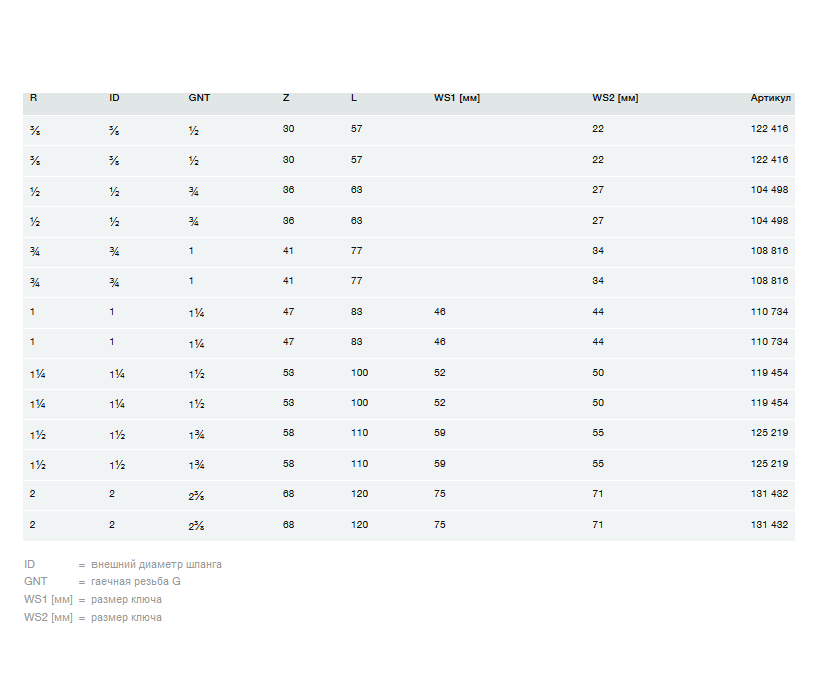Click article 181 432 in bottom row
The width and height of the screenshot is (822, 680).
769,525
